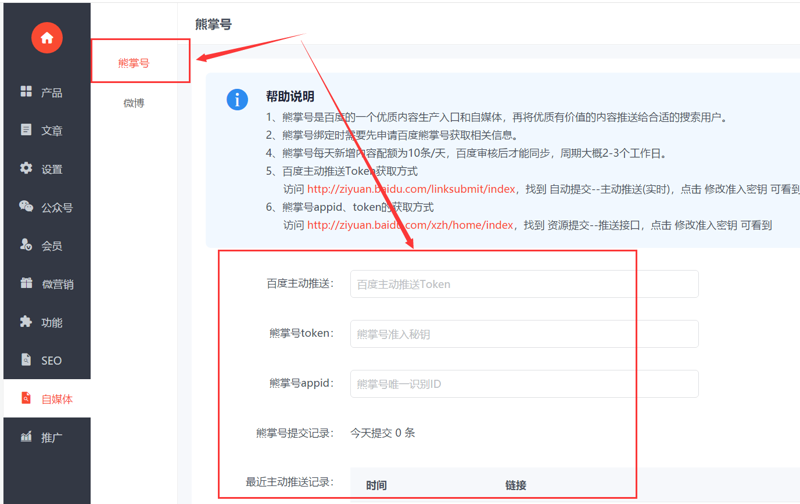Click the orange home icon
Screen dimensions: 800x504
47,38
